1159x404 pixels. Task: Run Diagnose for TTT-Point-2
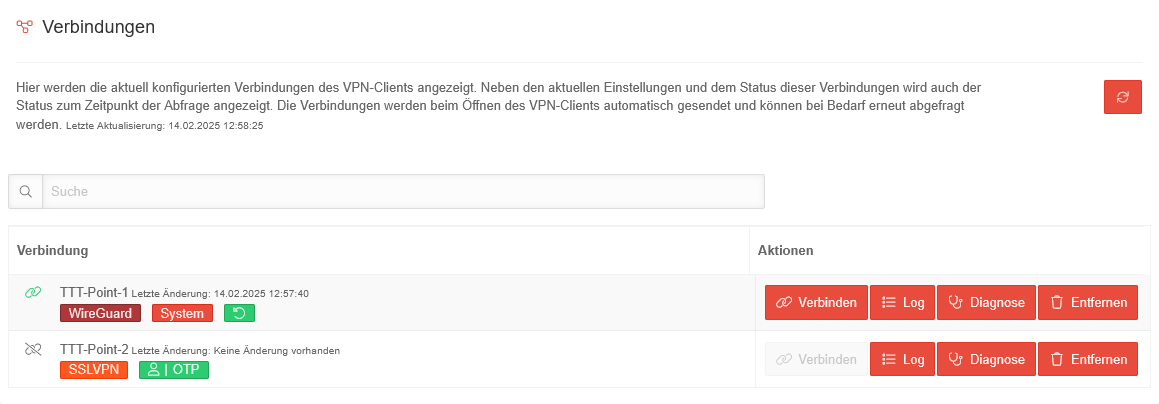point(986,359)
